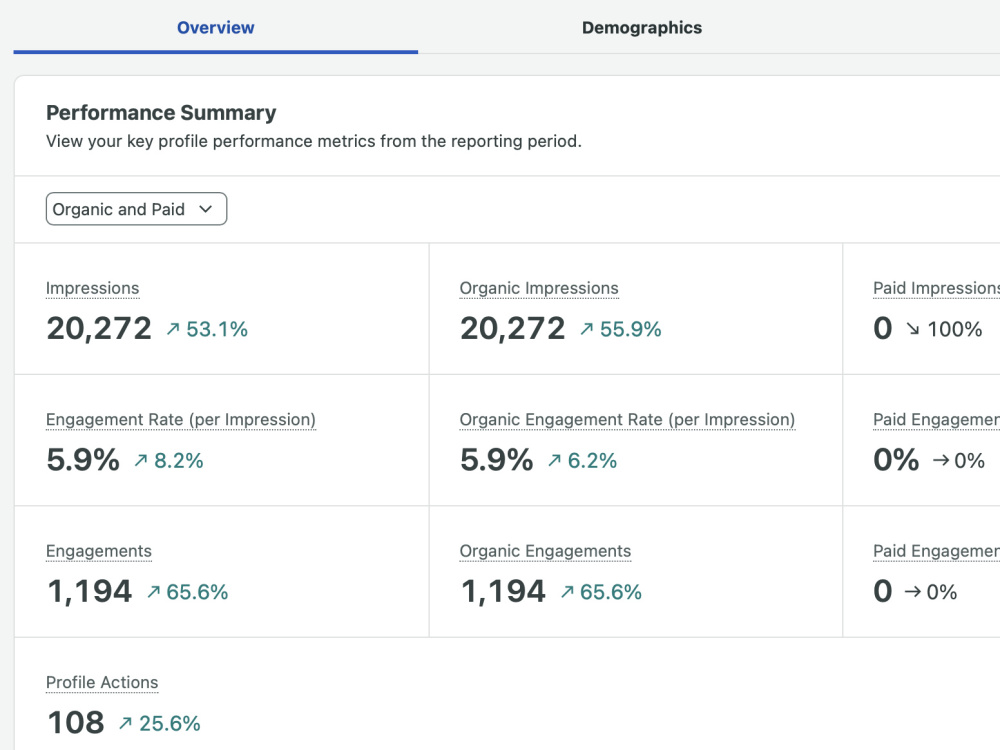Click the up arrow next to 8.2%
The height and width of the screenshot is (750, 1000).
pos(141,460)
